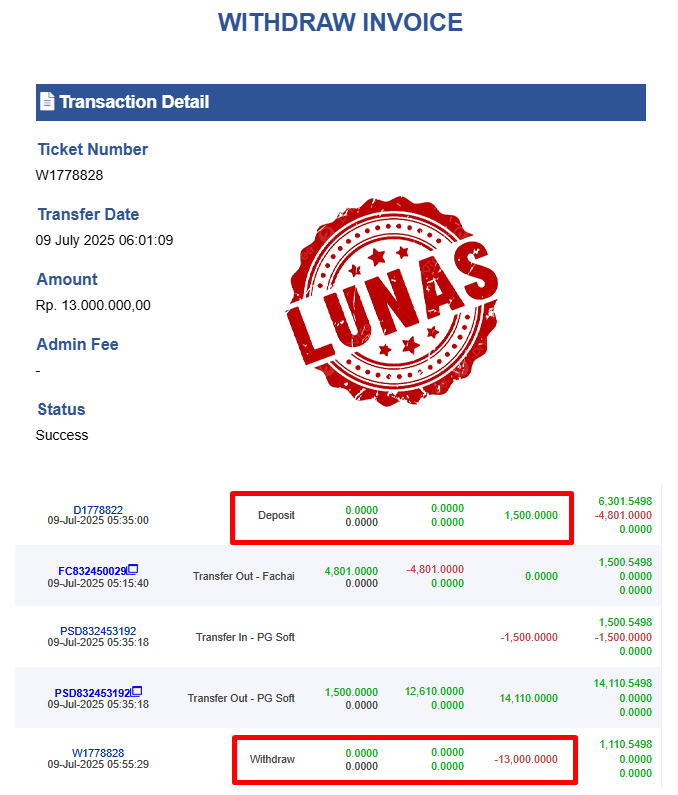Open deposit ticket link D1778822
The height and width of the screenshot is (795, 678).
[x=98, y=510]
